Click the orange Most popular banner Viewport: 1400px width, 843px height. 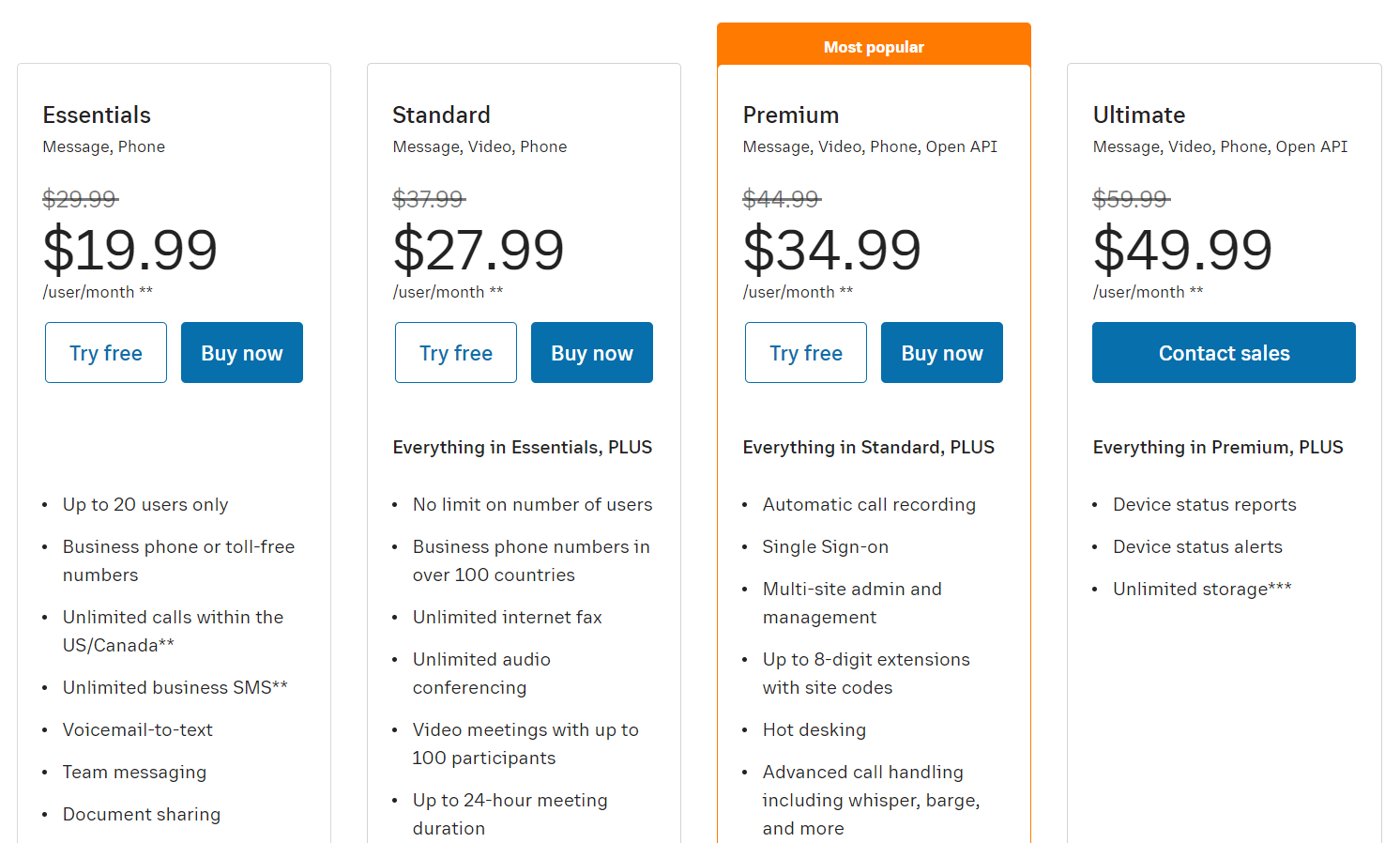coord(874,46)
